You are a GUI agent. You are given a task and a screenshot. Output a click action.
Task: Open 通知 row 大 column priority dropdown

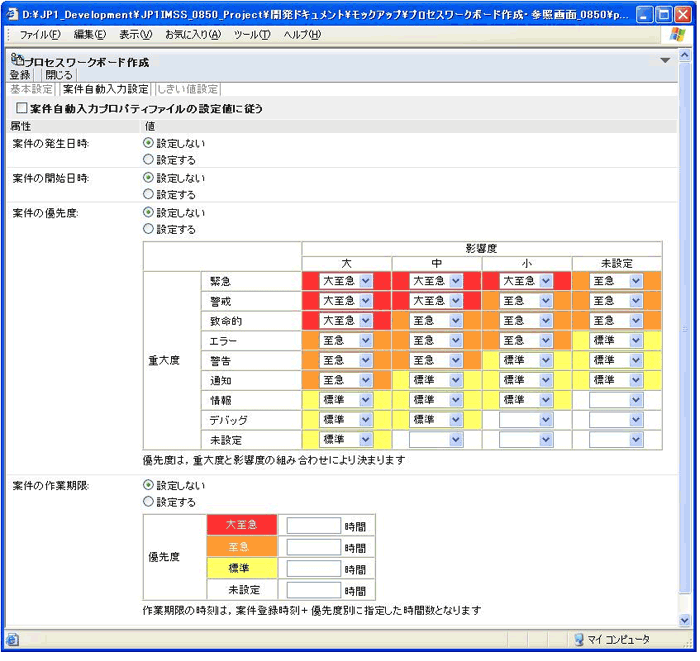347,381
